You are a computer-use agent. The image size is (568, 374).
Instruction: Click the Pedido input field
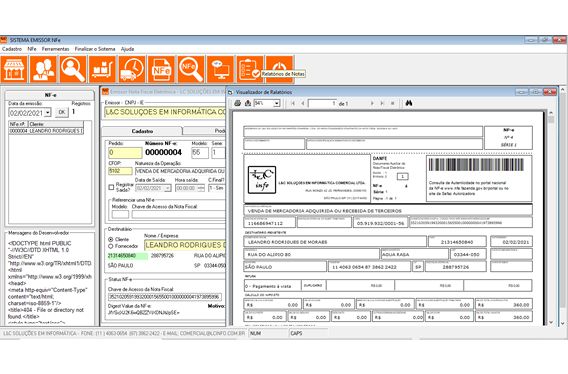(x=125, y=153)
